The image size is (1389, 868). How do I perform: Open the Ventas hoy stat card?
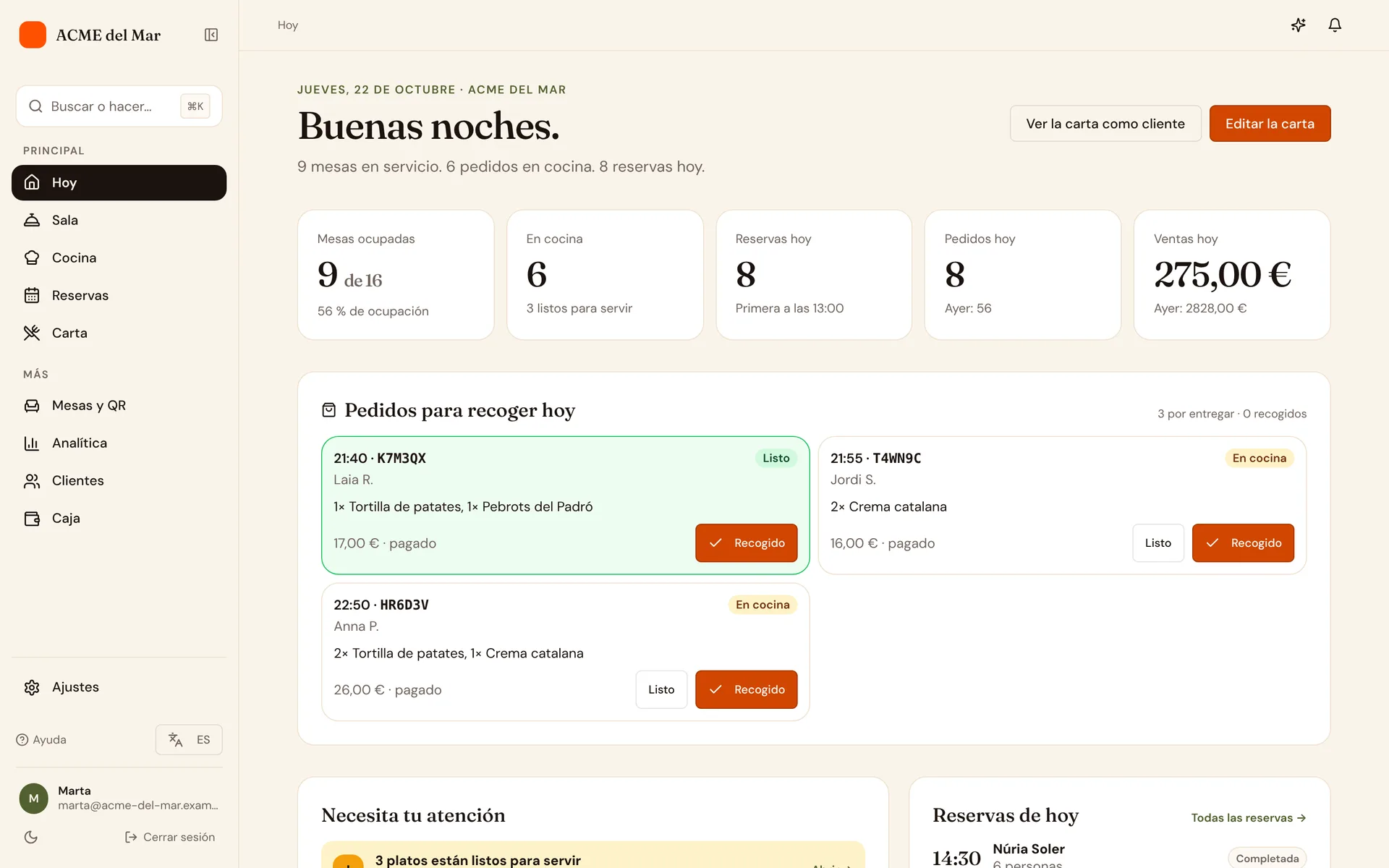click(x=1232, y=275)
